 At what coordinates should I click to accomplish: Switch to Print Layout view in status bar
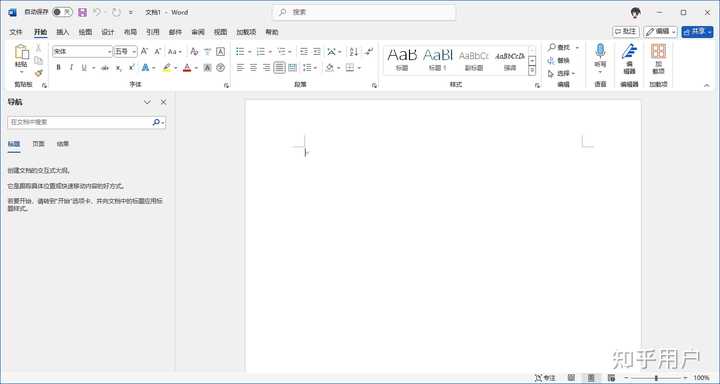tap(591, 378)
